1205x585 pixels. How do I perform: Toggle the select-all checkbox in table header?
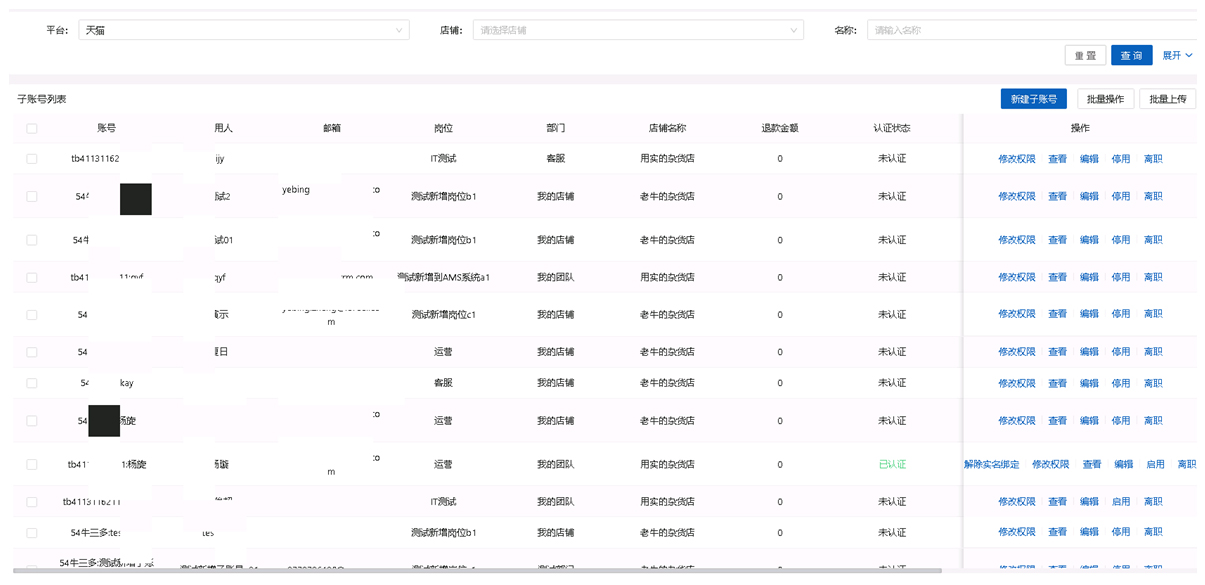click(32, 129)
